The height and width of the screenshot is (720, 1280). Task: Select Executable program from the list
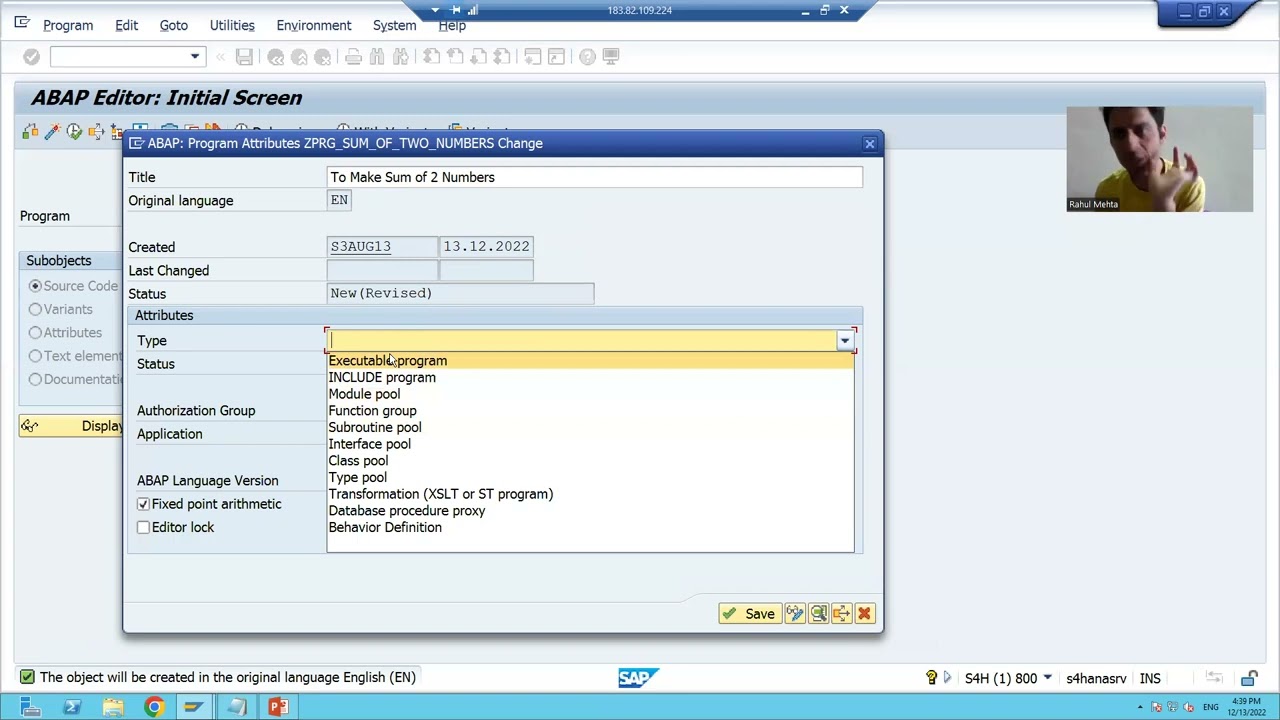(590, 361)
